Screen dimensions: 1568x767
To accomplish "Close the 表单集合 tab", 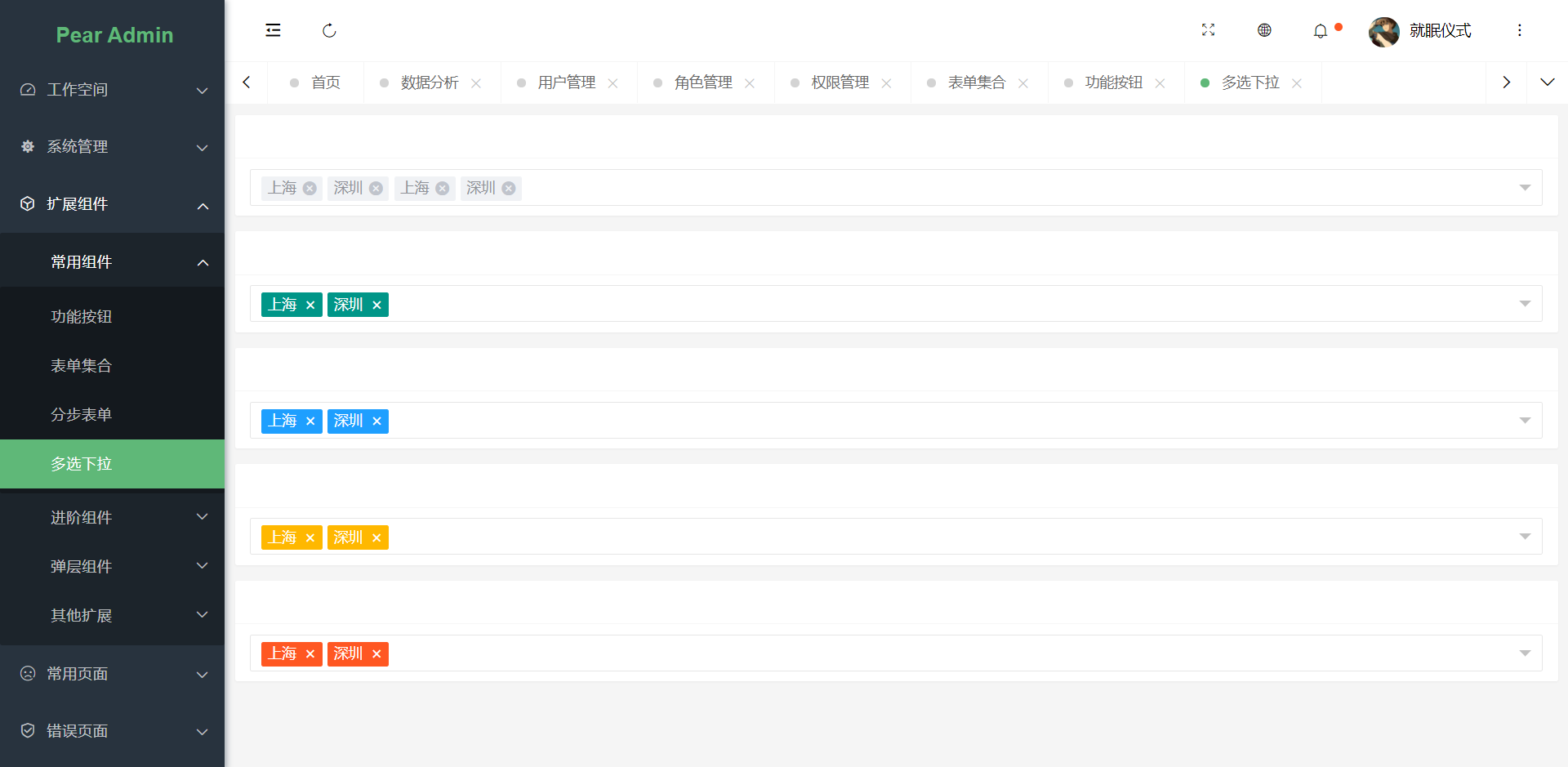I will click(1023, 83).
